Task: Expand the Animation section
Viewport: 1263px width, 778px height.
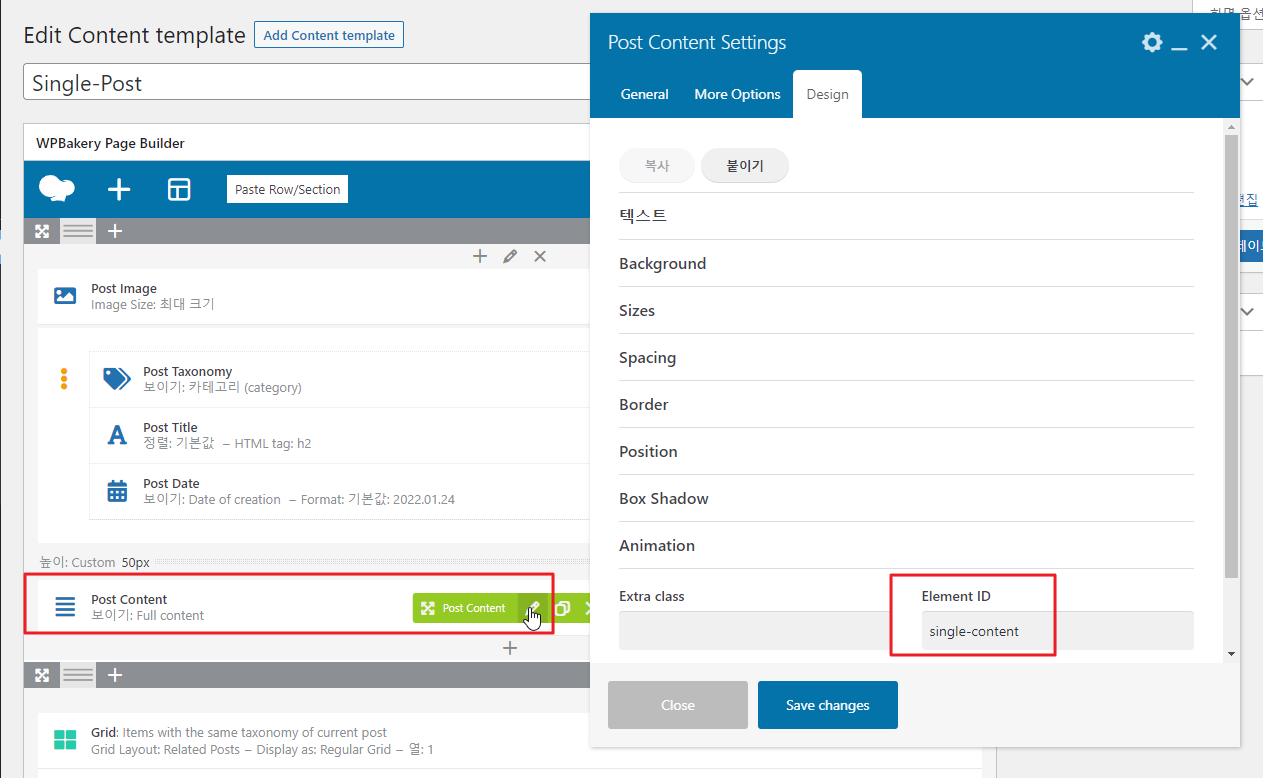Action: click(906, 545)
